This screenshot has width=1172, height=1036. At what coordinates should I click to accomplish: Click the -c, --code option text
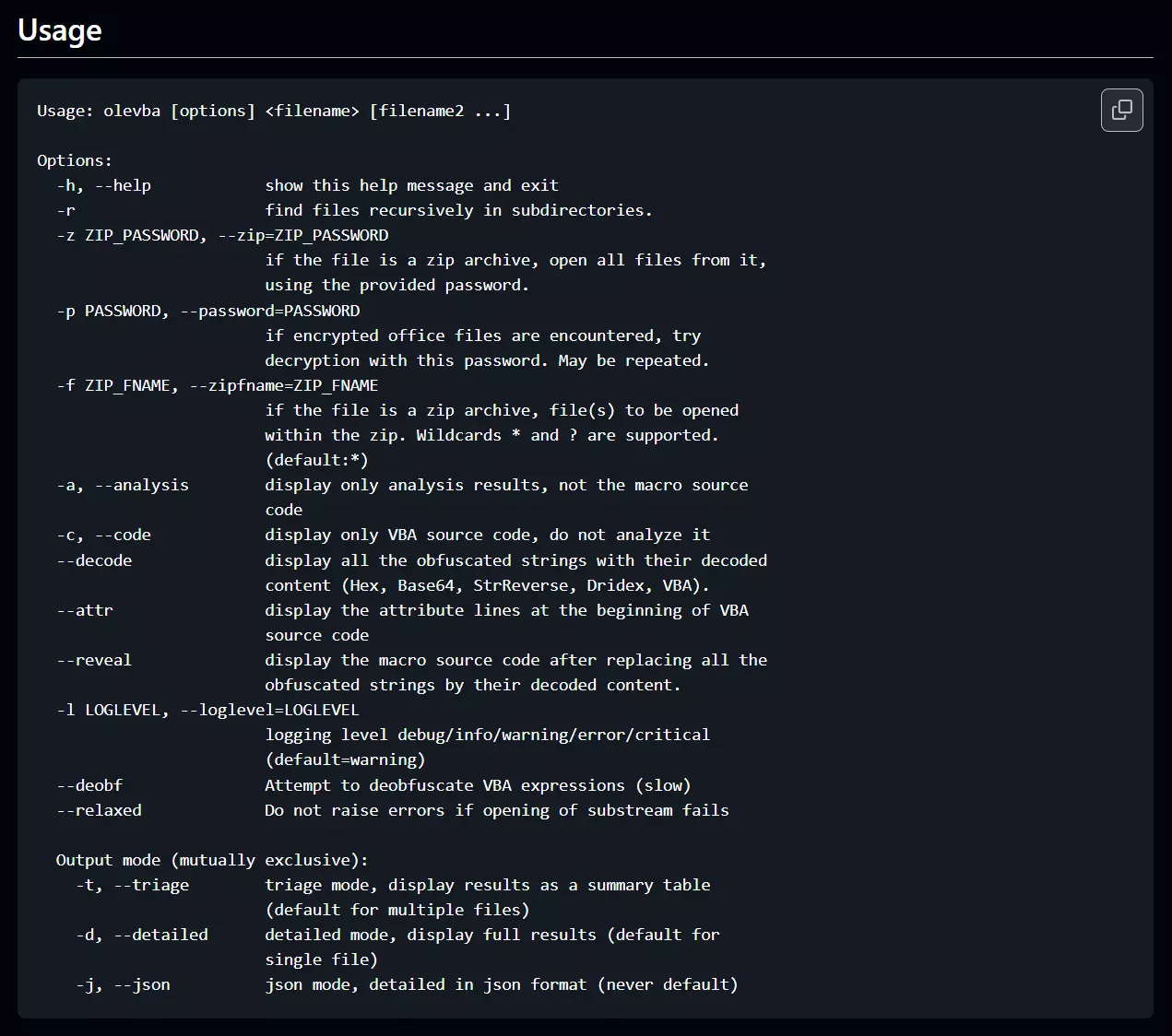103,535
